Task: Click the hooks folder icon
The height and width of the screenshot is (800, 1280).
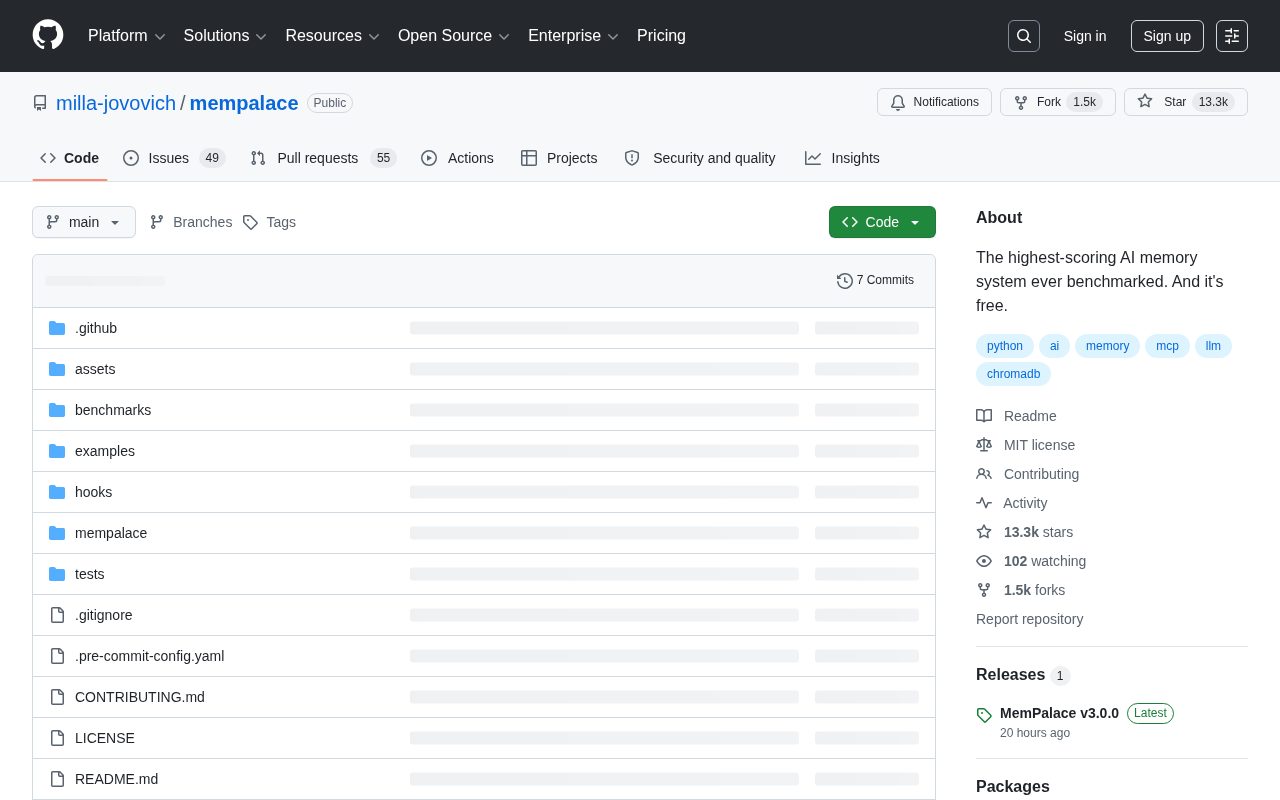Action: [57, 492]
